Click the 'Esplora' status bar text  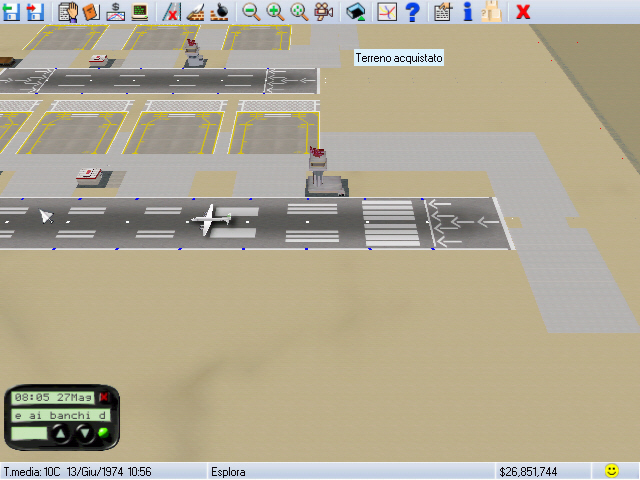(228, 472)
